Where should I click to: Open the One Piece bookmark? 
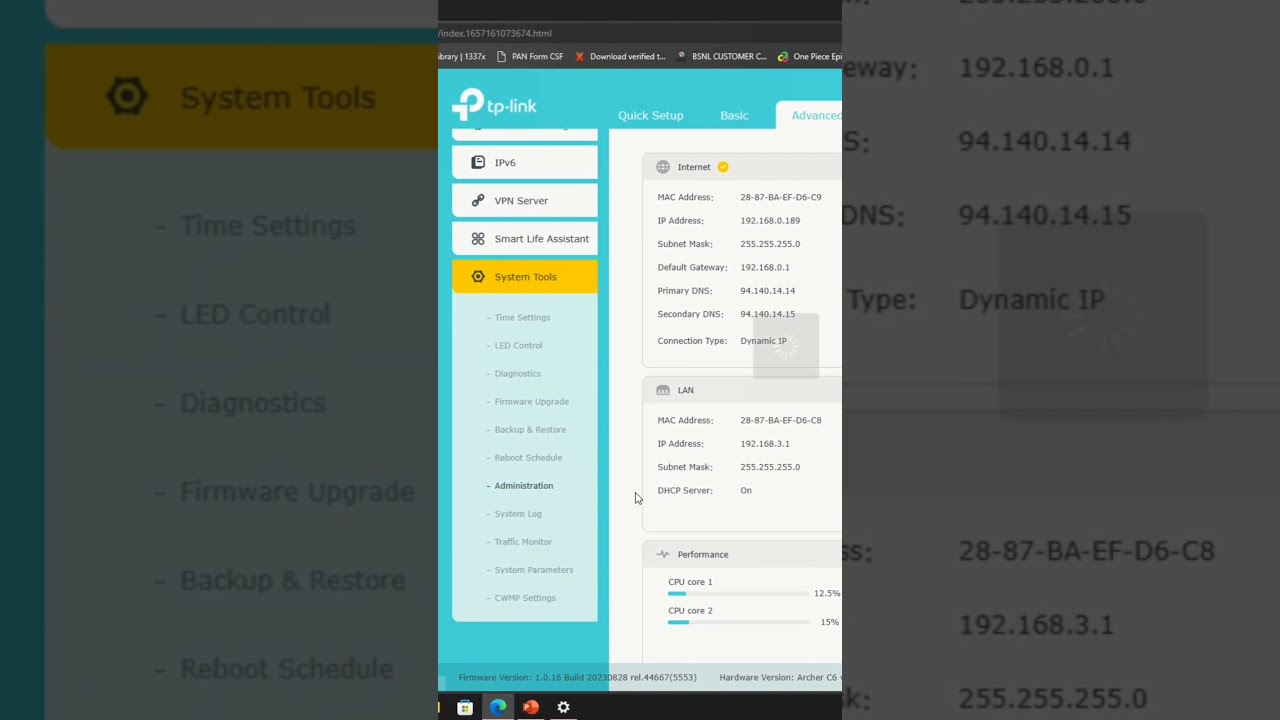point(810,57)
